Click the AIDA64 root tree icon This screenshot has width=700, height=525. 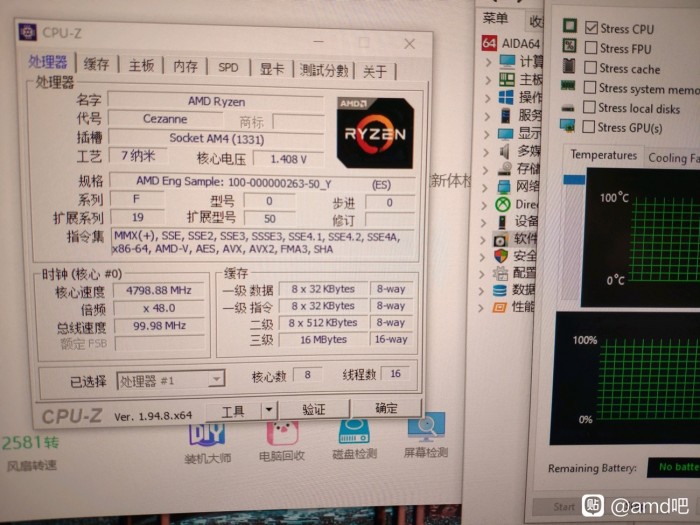[x=489, y=43]
